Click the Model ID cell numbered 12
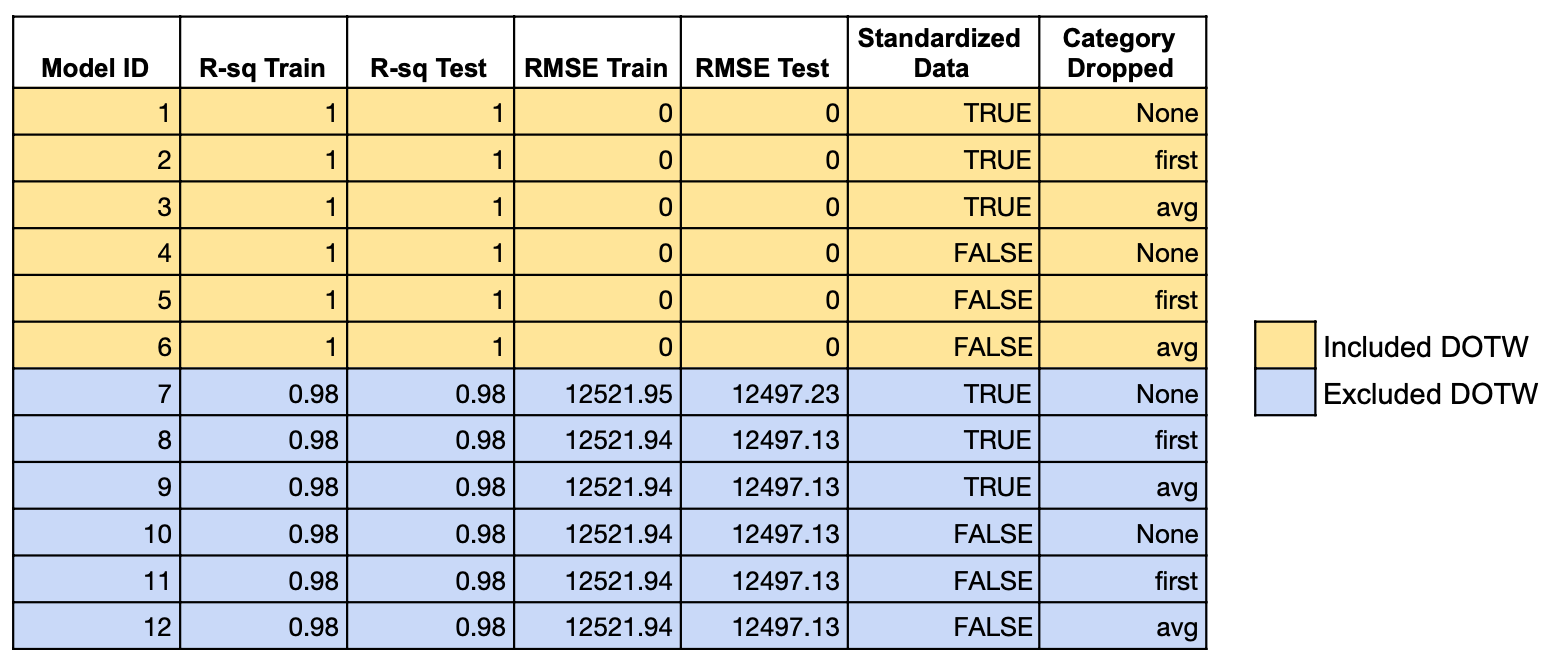The height and width of the screenshot is (668, 1560). [157, 628]
